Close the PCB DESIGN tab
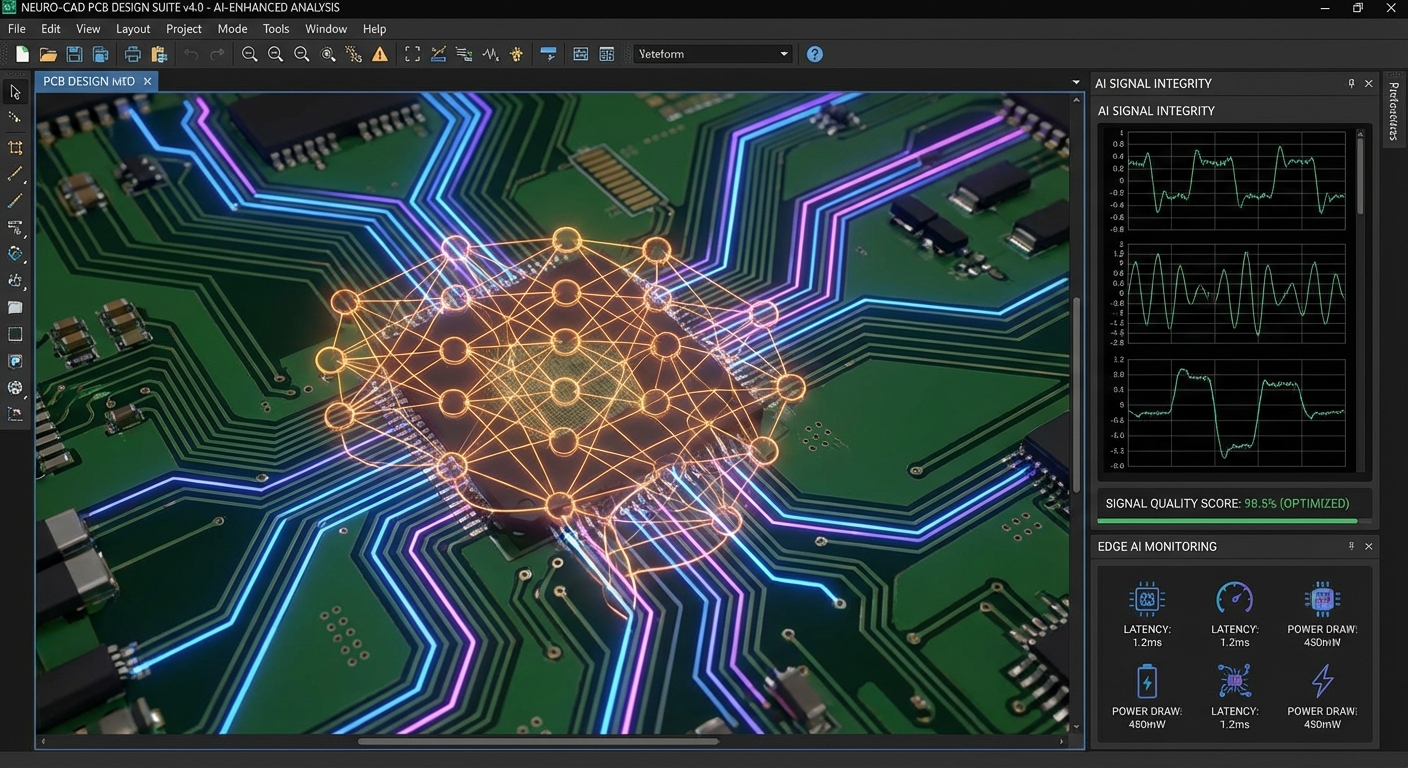Screen dimensions: 1408x768 click(148, 81)
